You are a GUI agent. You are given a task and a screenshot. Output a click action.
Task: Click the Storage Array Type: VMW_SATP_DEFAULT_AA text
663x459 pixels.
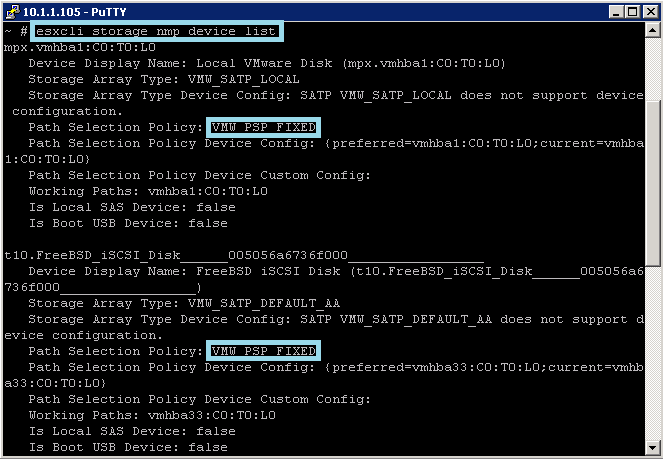click(x=184, y=303)
